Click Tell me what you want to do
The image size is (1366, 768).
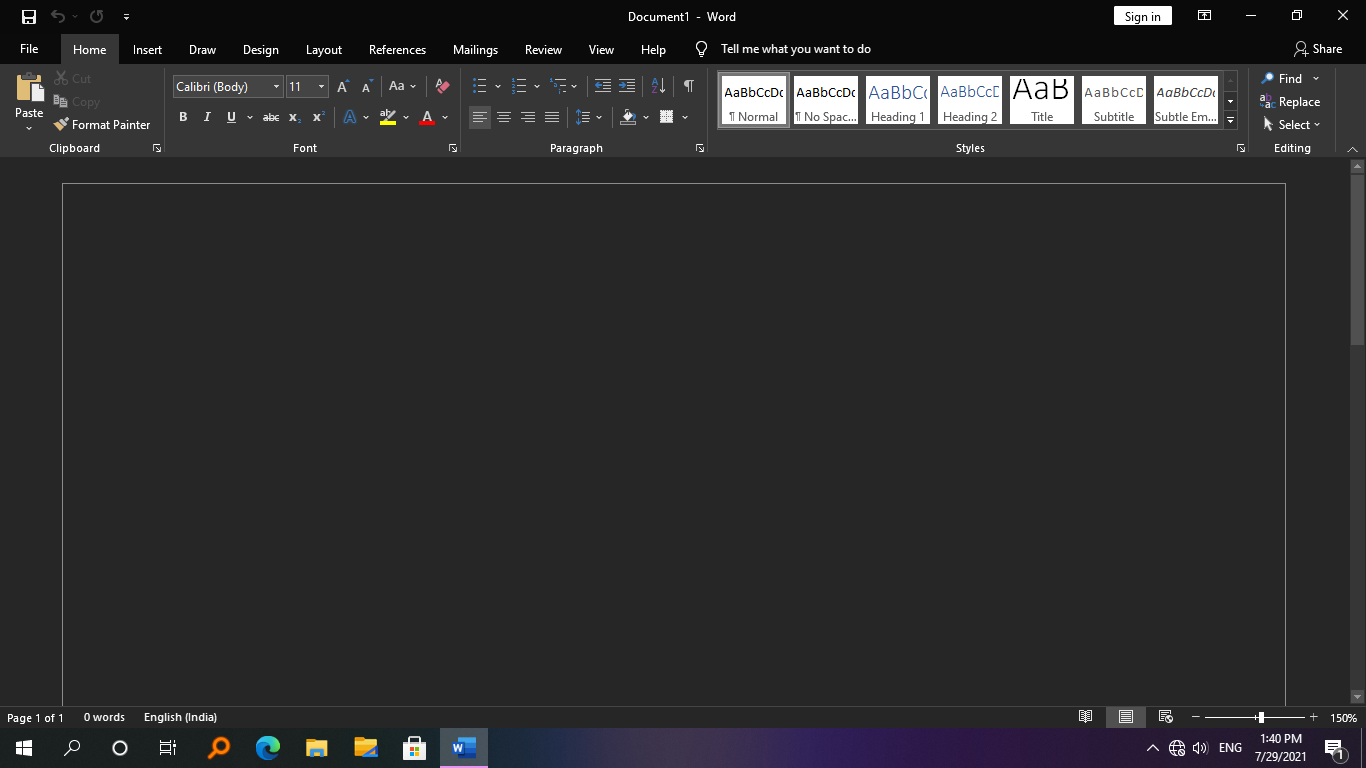click(x=795, y=49)
